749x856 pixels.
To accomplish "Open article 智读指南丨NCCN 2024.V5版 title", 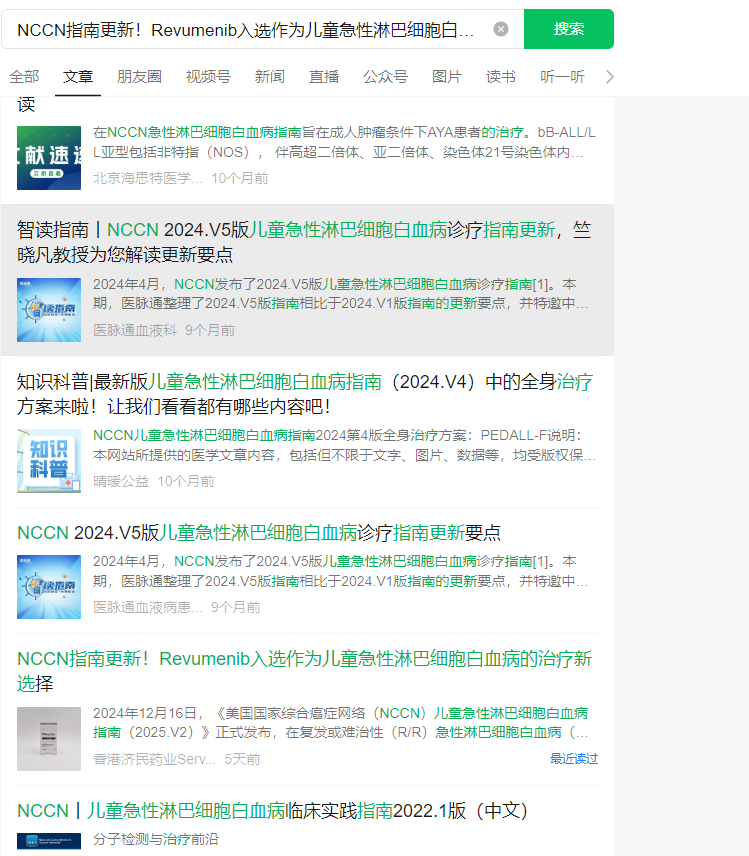I will pos(304,242).
